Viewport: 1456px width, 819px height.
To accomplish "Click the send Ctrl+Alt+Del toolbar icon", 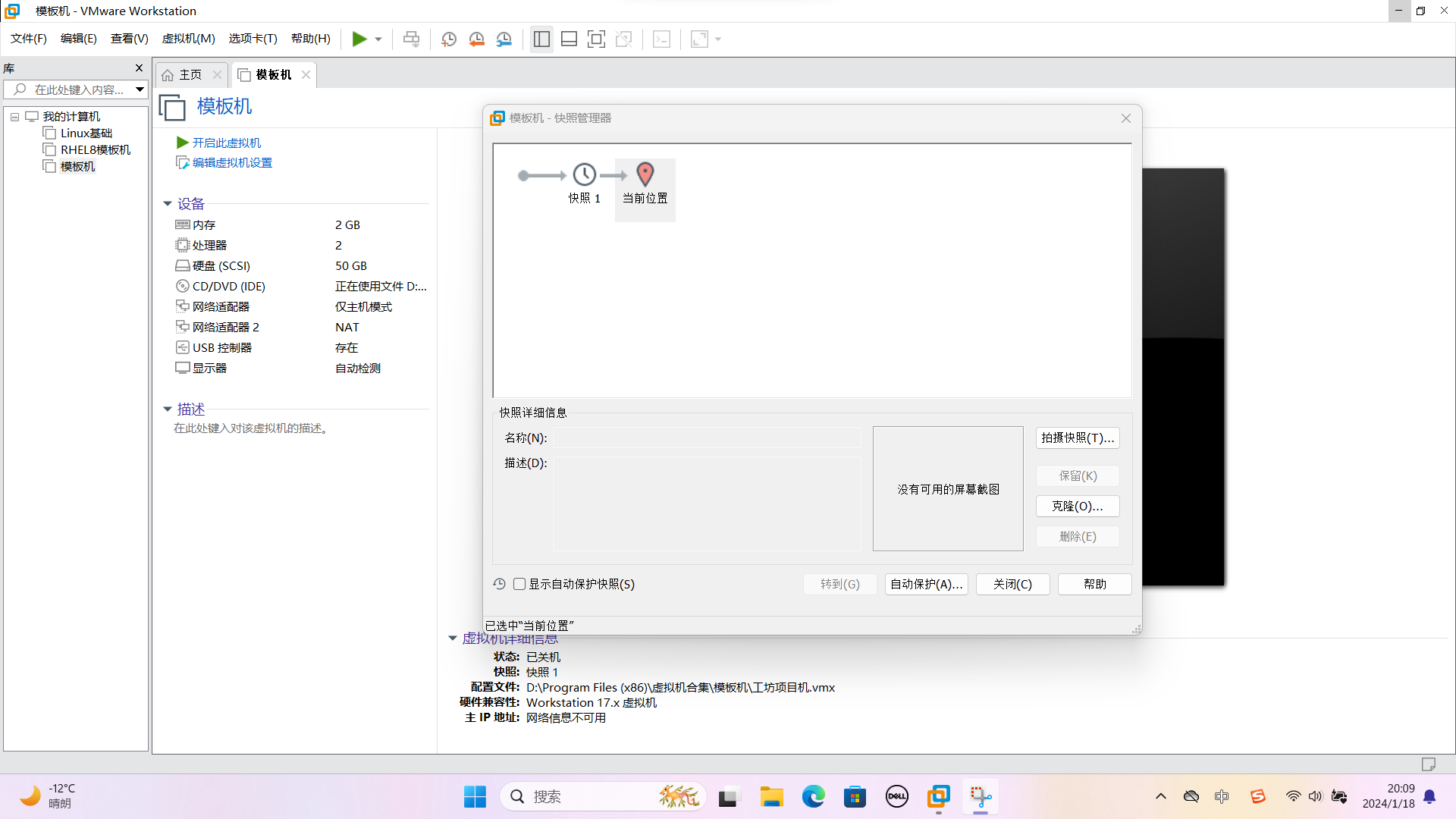I will coord(411,39).
